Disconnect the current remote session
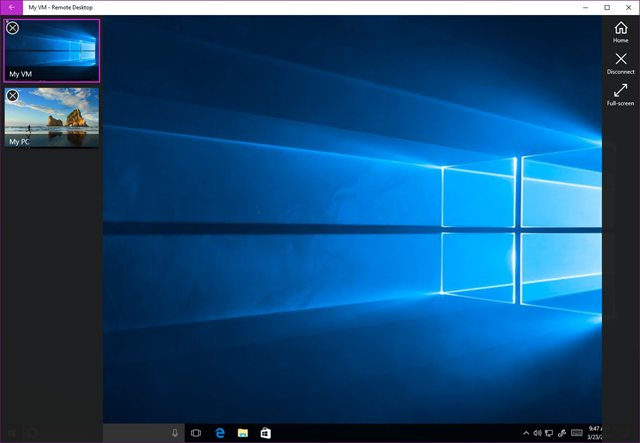The height and width of the screenshot is (443, 640). click(620, 63)
